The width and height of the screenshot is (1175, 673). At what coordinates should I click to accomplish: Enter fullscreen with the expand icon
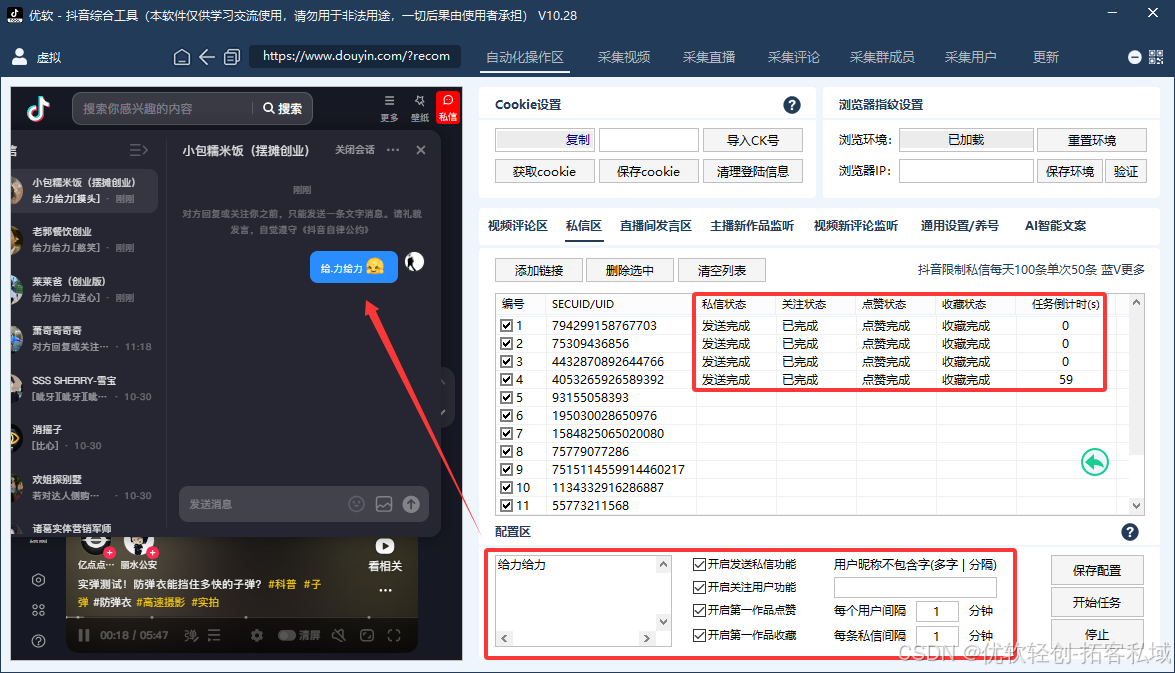394,636
